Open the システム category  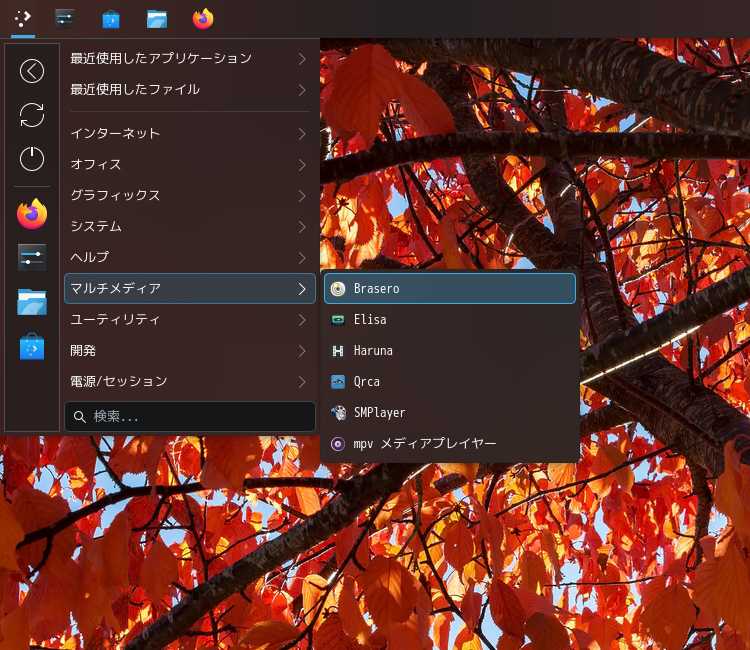190,226
